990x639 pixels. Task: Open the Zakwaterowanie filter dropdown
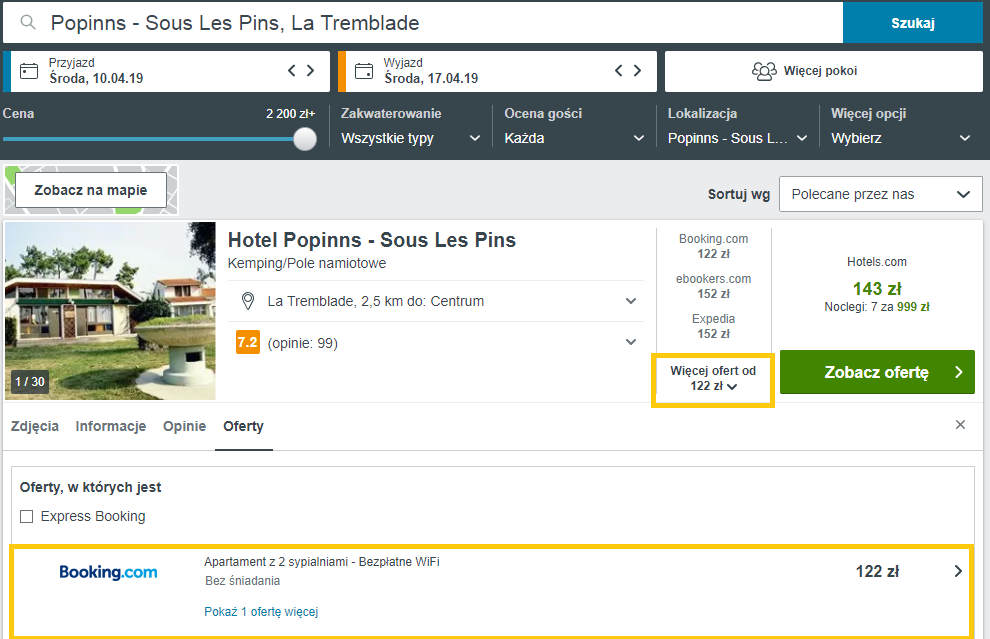point(410,138)
